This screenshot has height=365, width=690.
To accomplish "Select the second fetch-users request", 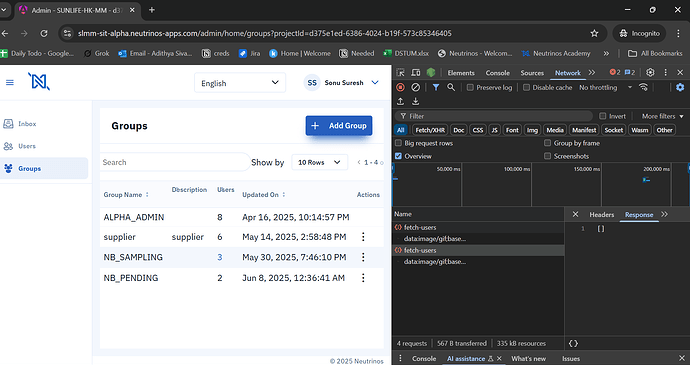I will [x=478, y=250].
